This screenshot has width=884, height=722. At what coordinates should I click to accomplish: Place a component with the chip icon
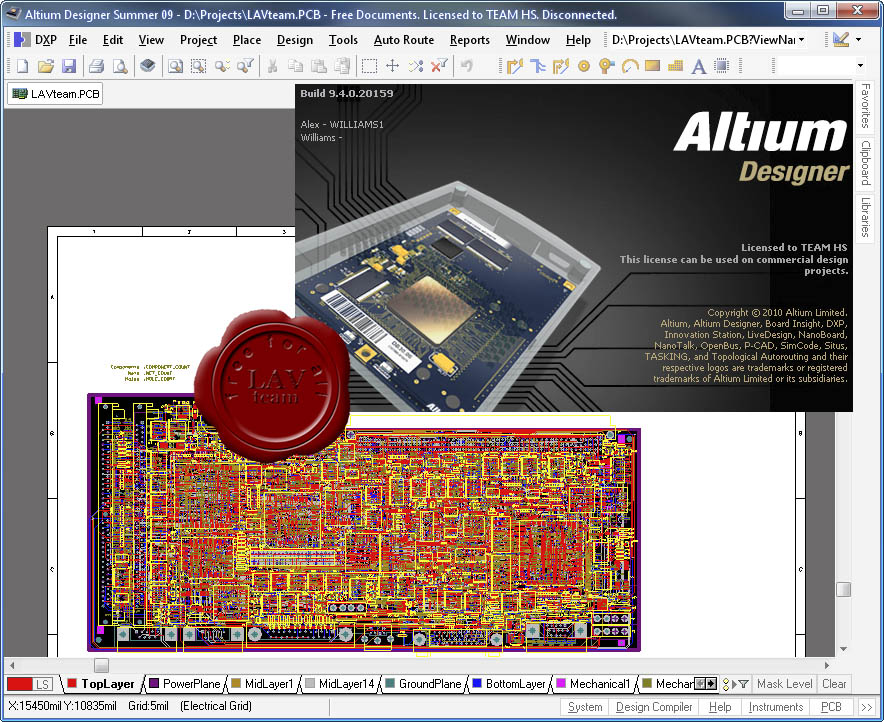pos(722,67)
